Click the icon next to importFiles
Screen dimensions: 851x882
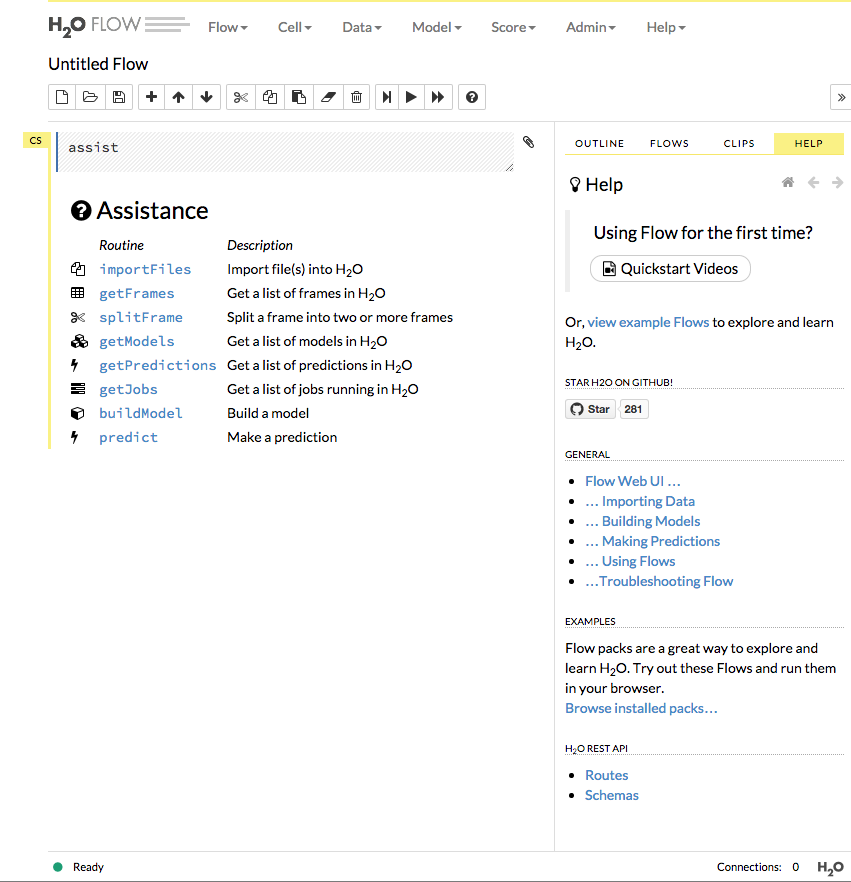pyautogui.click(x=78, y=269)
